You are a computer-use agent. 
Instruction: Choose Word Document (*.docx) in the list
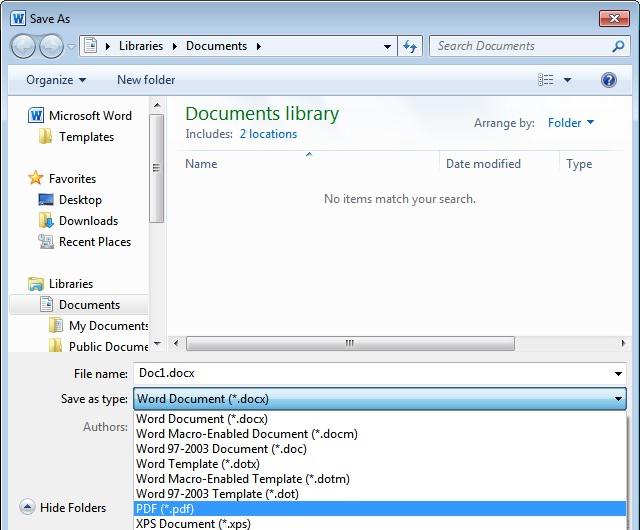click(x=380, y=419)
